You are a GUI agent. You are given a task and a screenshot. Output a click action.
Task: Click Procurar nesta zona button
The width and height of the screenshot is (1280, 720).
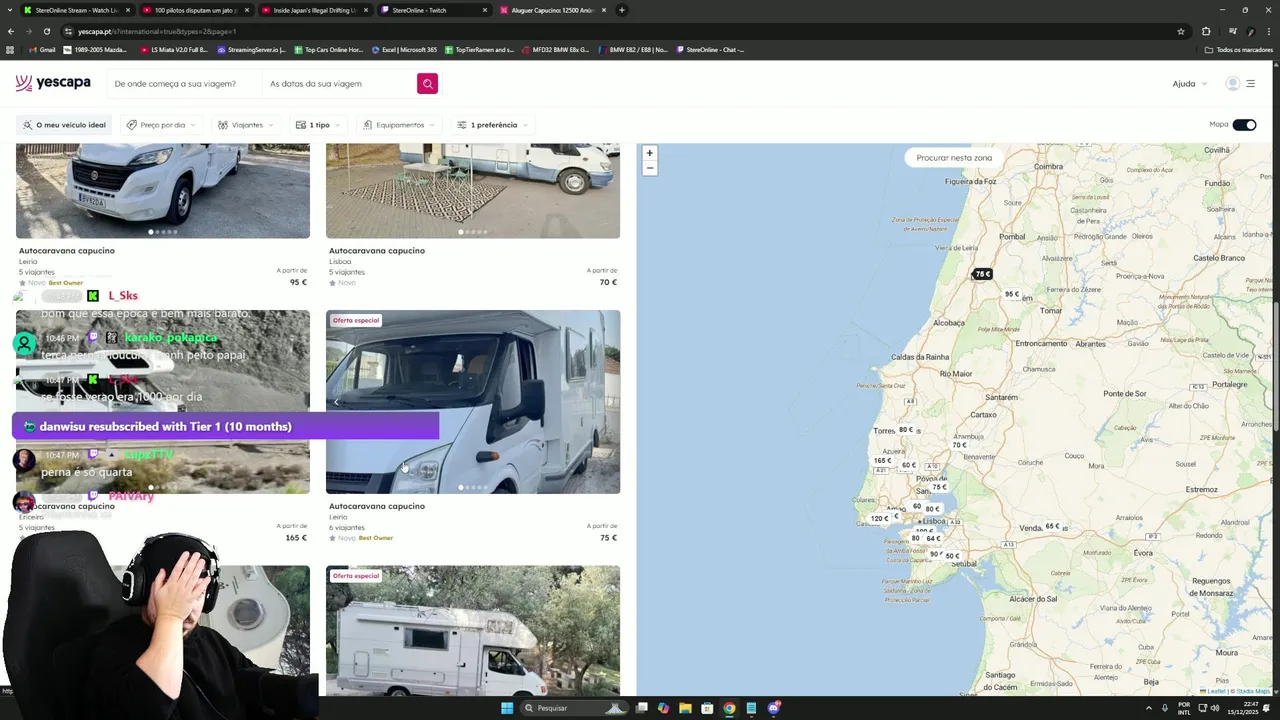954,157
